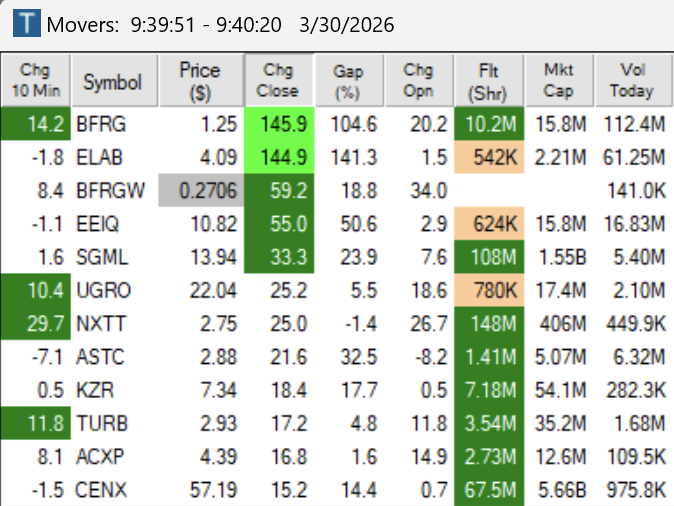Viewport: 674px width, 506px height.
Task: Sort by Chg 10 Min column header
Action: tap(36, 80)
